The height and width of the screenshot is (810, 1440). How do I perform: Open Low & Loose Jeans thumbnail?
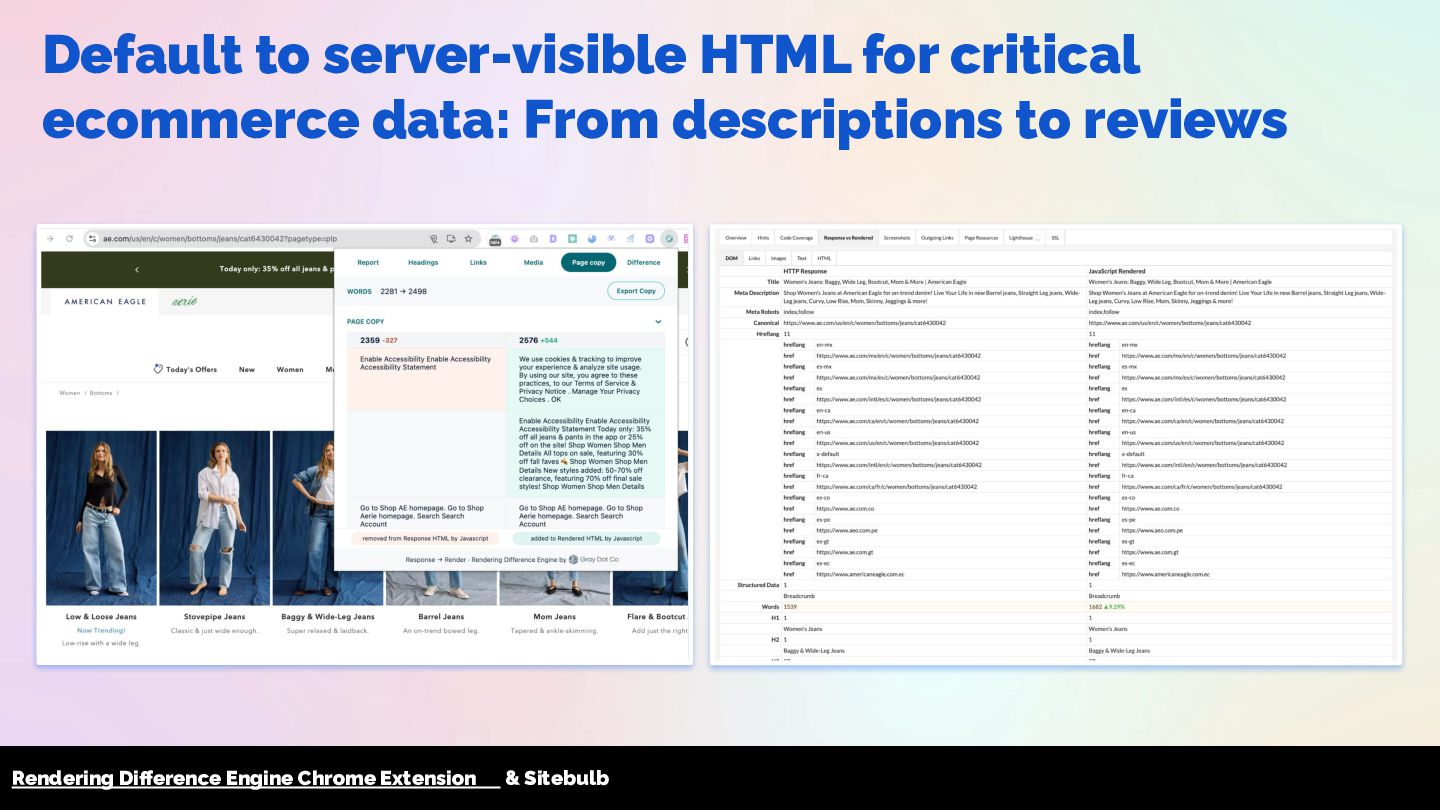101,517
